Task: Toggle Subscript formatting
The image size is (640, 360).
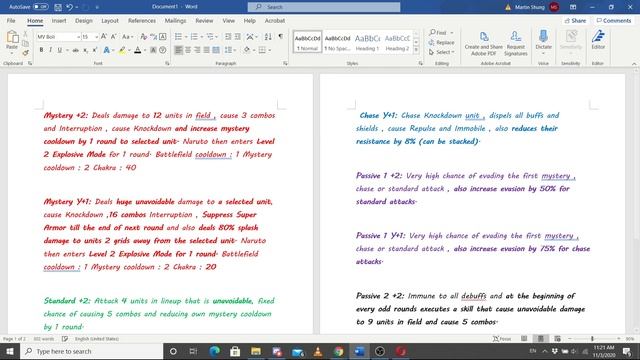Action: [85, 50]
